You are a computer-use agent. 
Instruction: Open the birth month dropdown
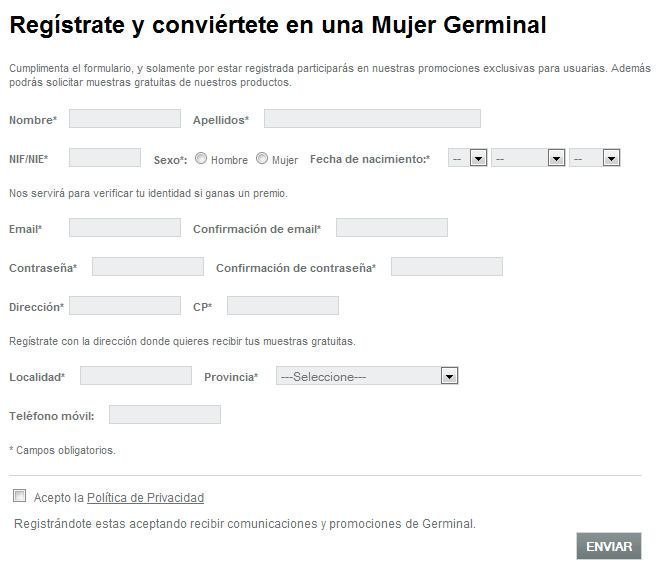tap(528, 158)
